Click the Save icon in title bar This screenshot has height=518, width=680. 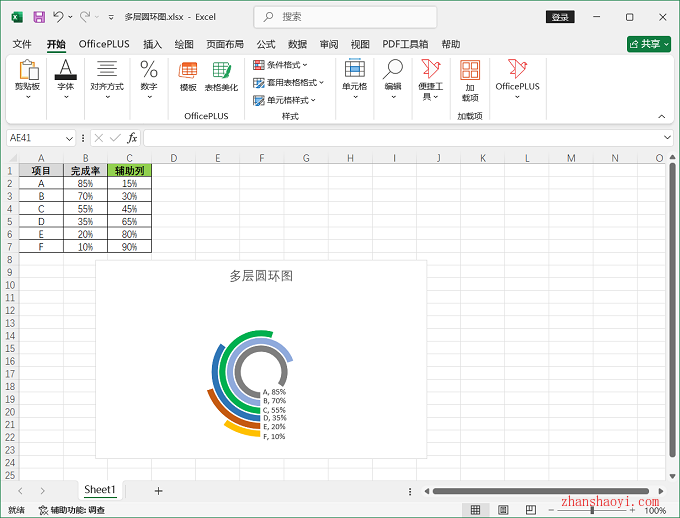click(39, 17)
